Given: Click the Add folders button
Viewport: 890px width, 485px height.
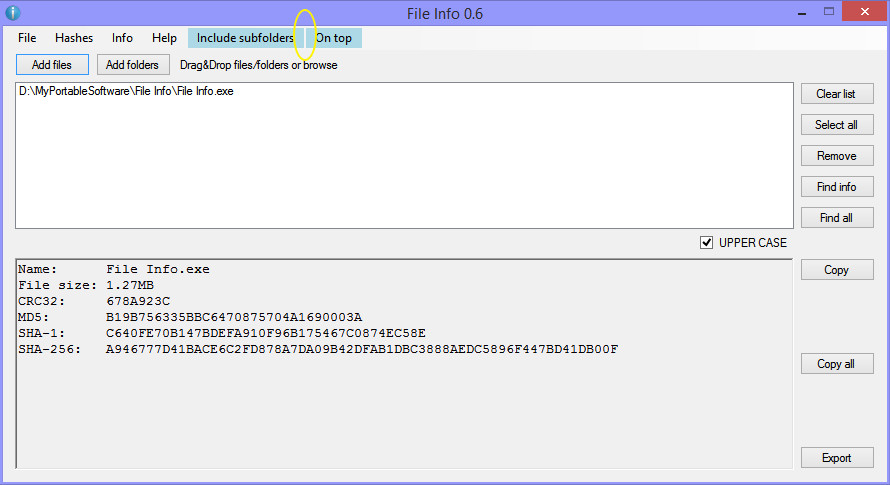Looking at the screenshot, I should 133,65.
